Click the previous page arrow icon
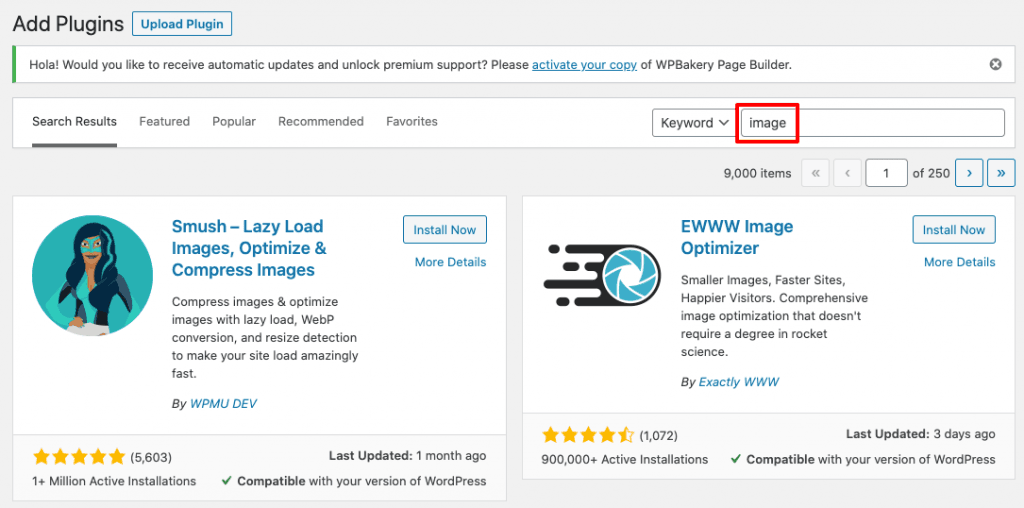 [x=847, y=173]
